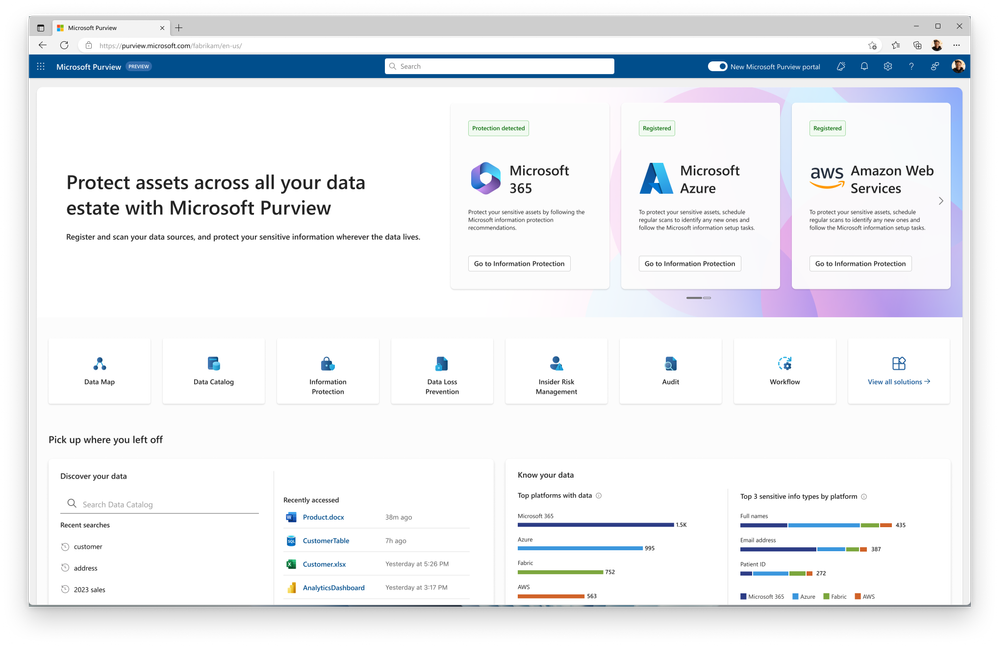Viewport: 999px width, 646px height.
Task: Open a new browser tab
Action: tap(178, 28)
